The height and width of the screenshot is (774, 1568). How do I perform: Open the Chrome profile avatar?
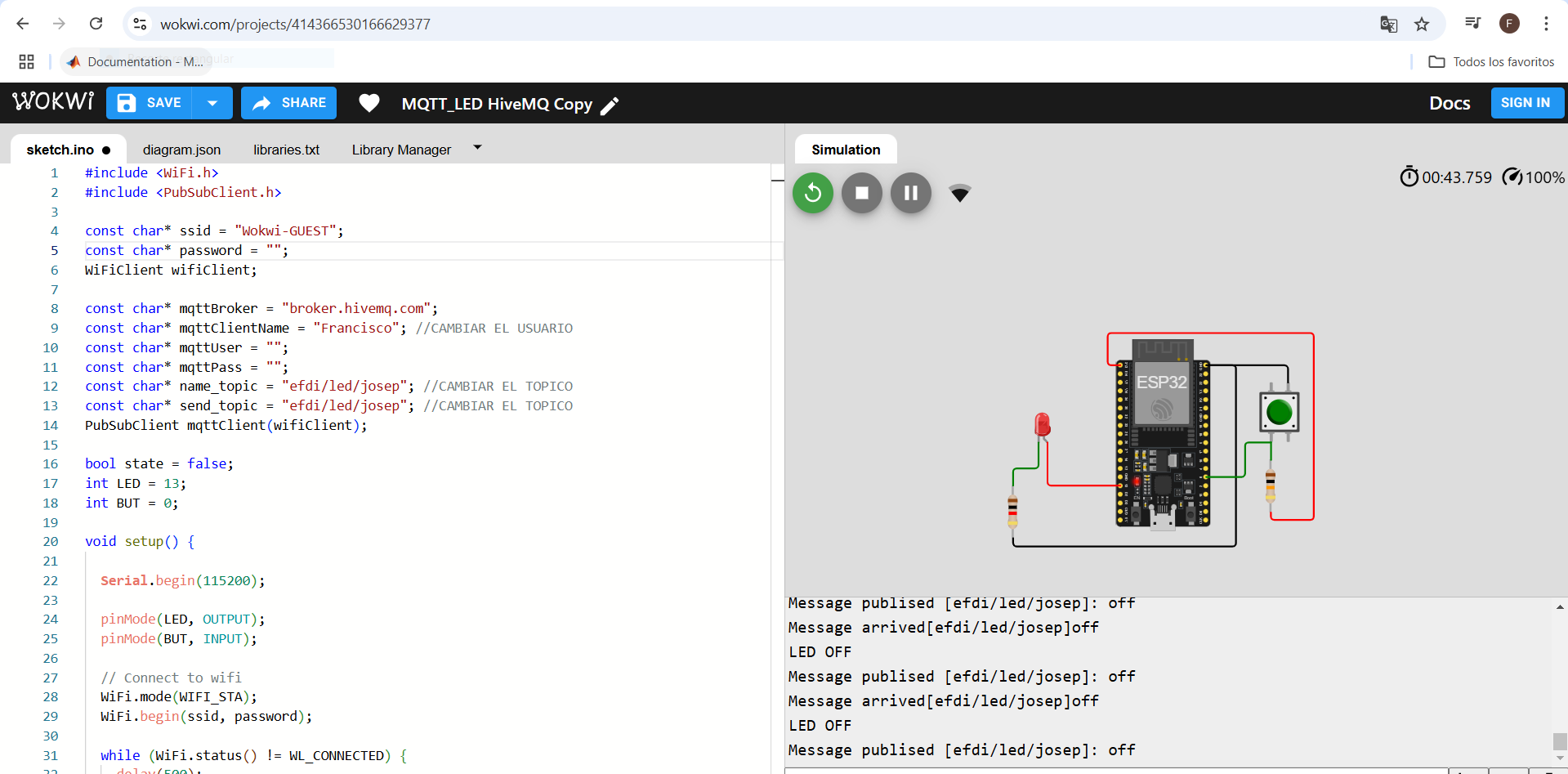[1509, 24]
